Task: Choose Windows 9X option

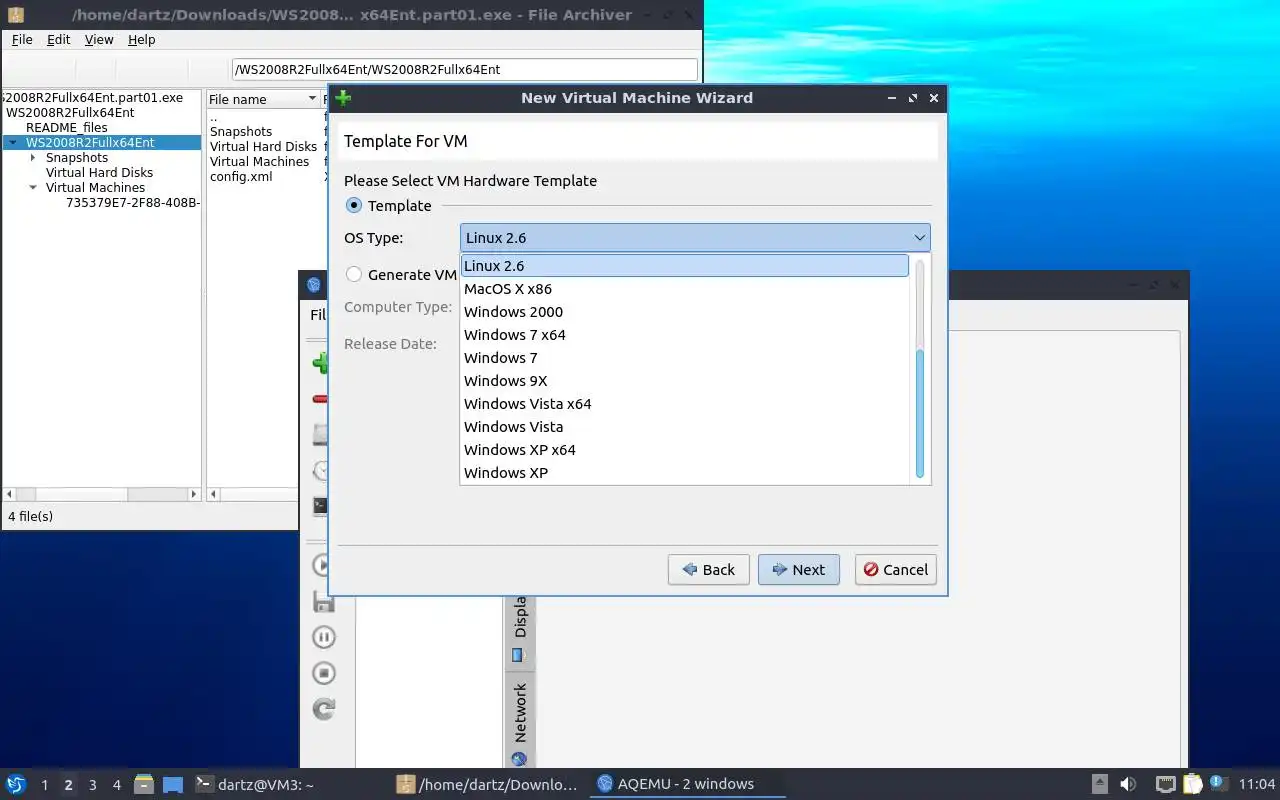Action: coord(685,381)
